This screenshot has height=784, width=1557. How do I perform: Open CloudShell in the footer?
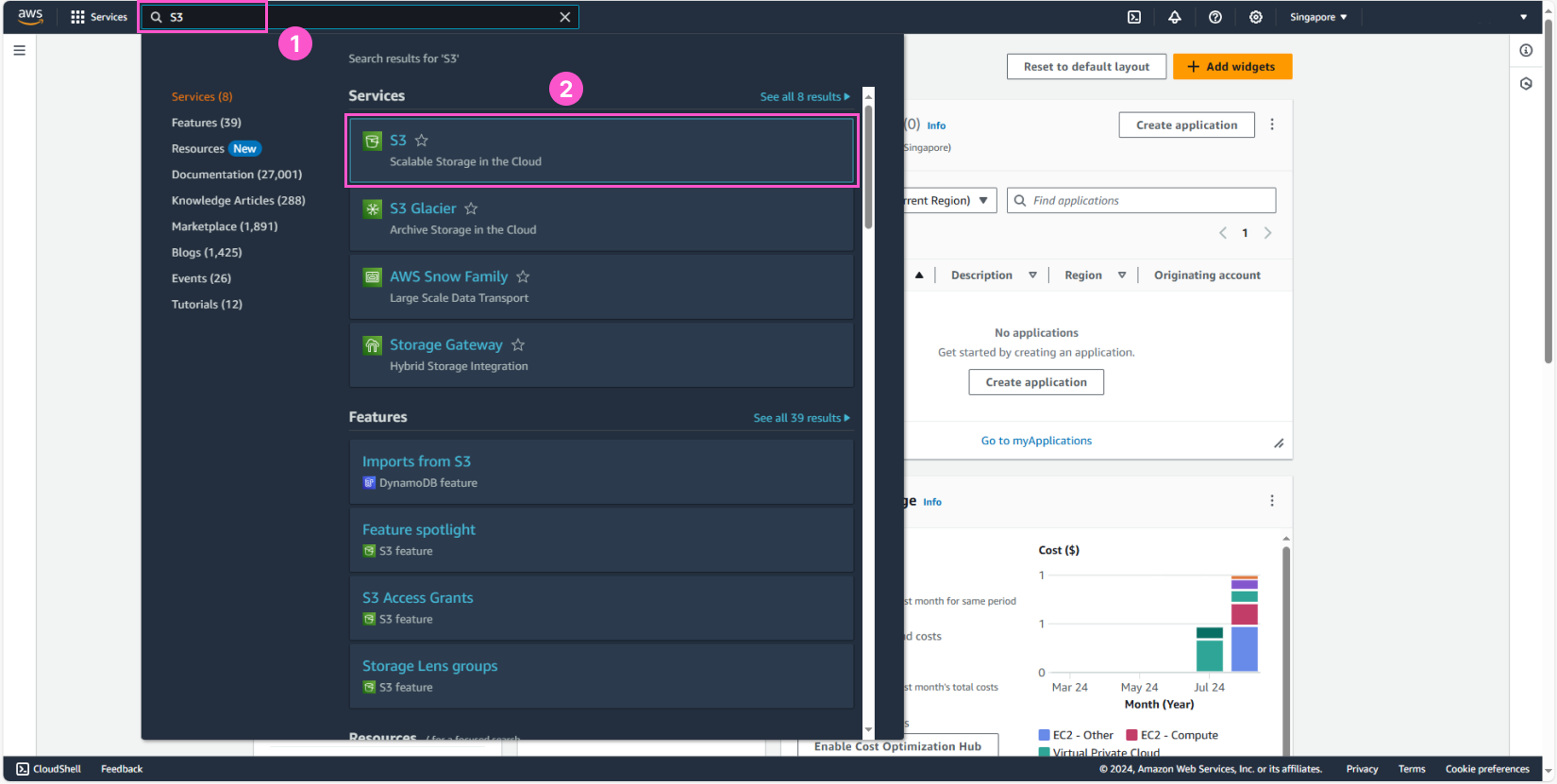tap(49, 769)
